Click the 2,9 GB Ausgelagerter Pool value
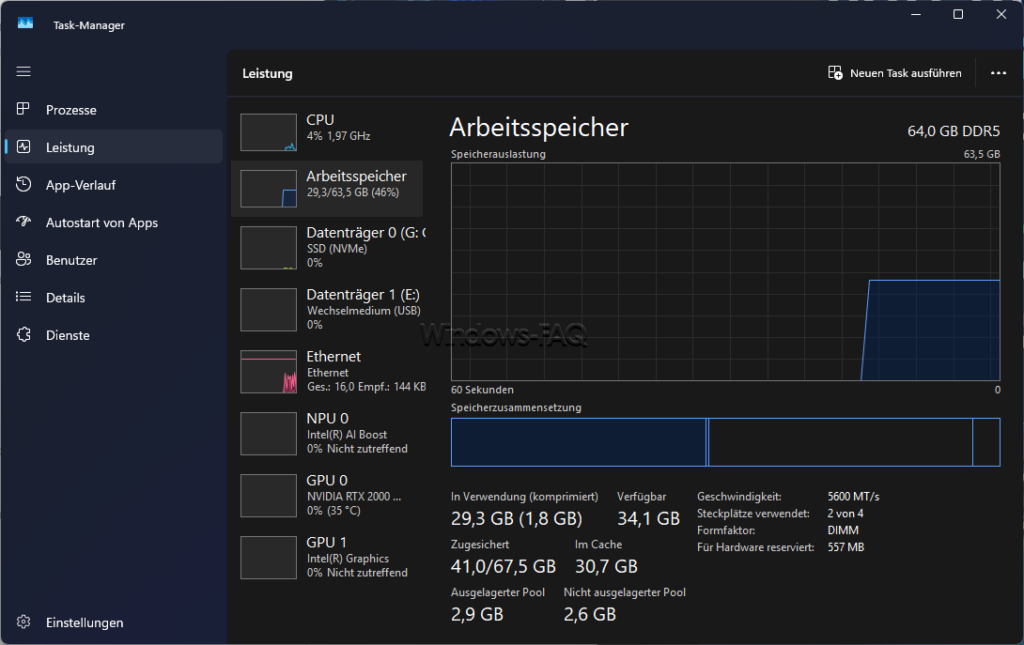 coord(477,614)
